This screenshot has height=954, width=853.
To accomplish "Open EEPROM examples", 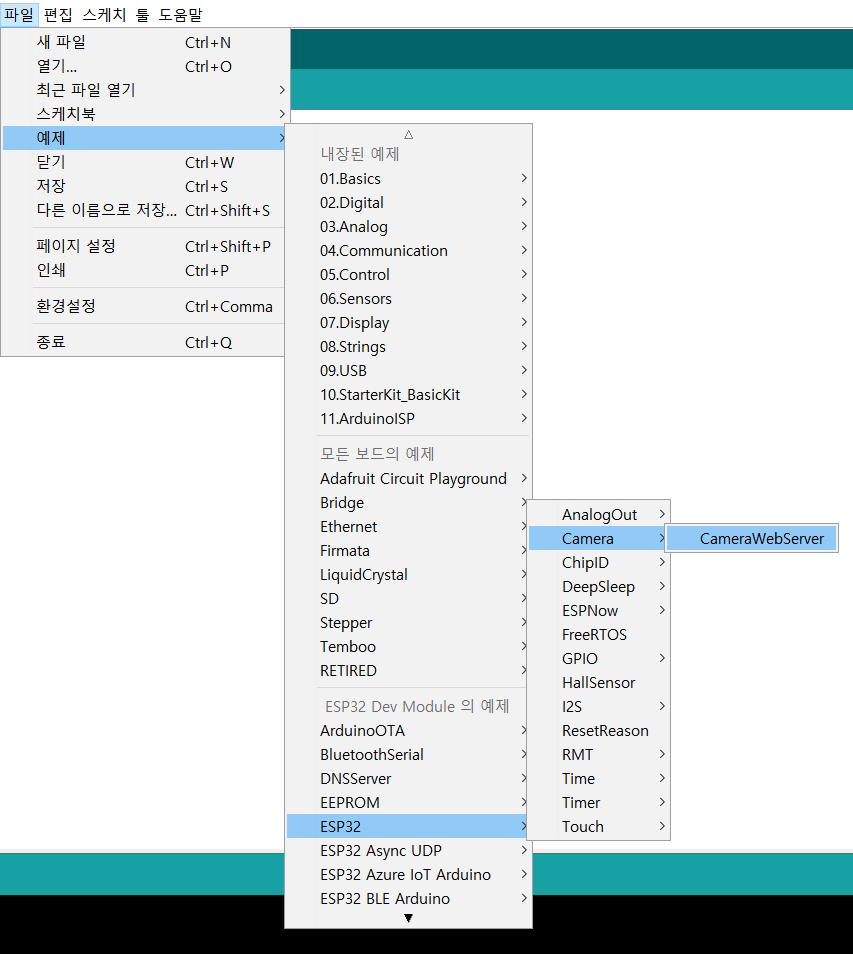I will point(408,803).
